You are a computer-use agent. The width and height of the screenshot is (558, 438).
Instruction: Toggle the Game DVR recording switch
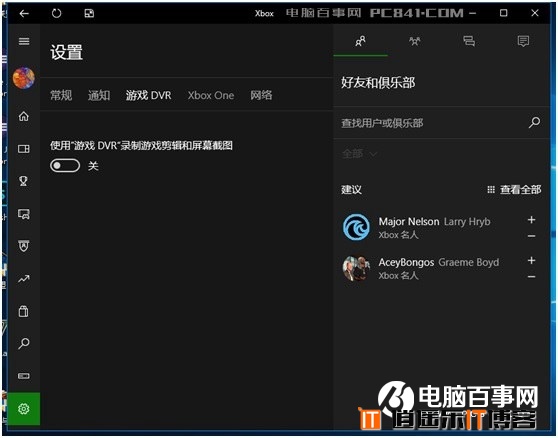point(65,165)
